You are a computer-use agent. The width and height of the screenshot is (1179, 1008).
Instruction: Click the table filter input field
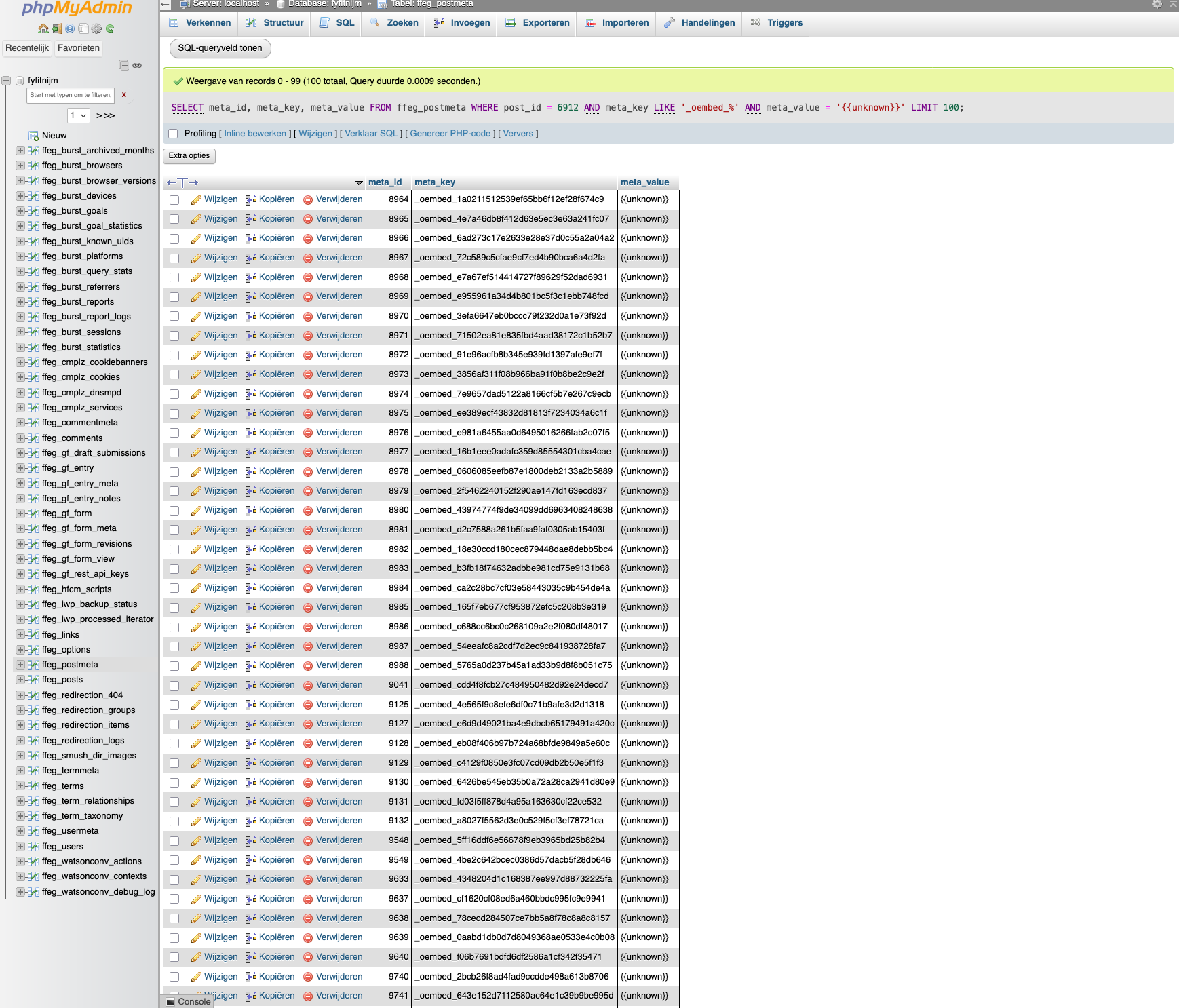(71, 95)
